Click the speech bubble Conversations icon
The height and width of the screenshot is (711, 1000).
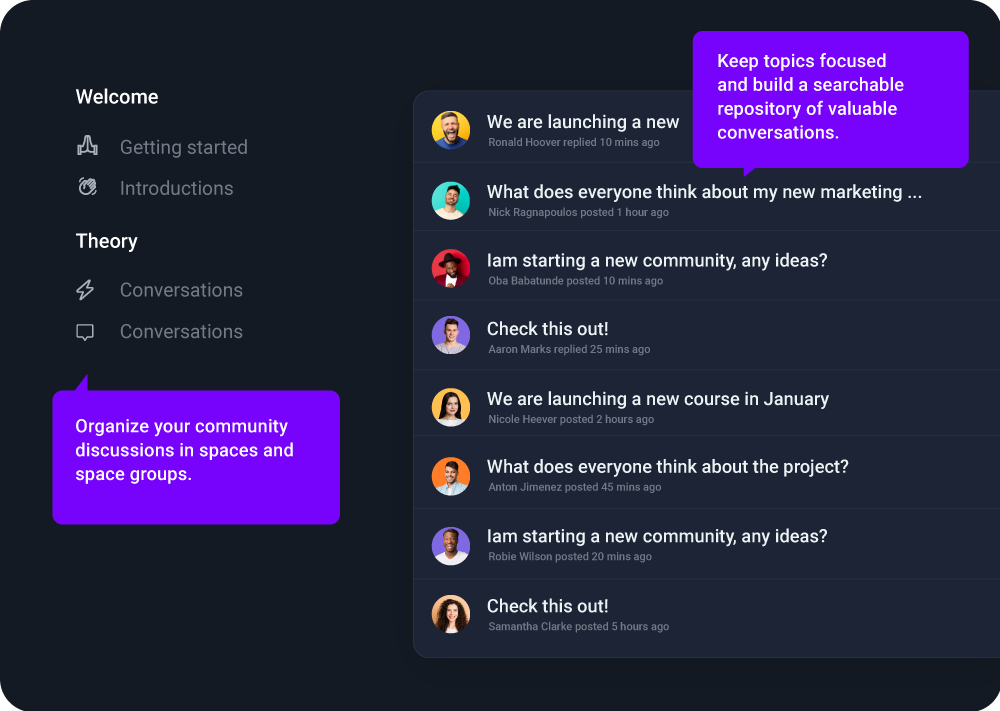tap(86, 332)
